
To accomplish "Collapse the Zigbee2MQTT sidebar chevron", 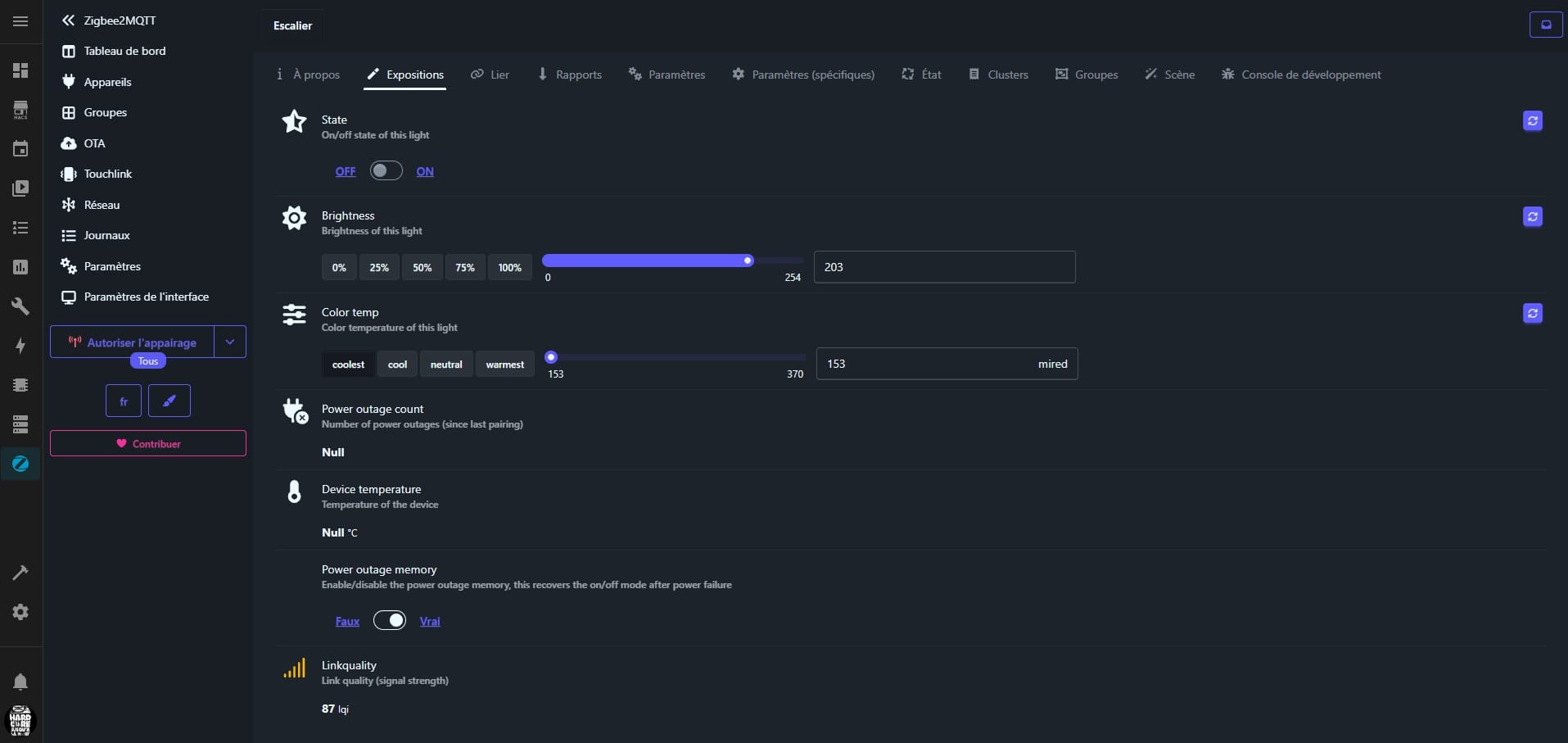I will (69, 20).
